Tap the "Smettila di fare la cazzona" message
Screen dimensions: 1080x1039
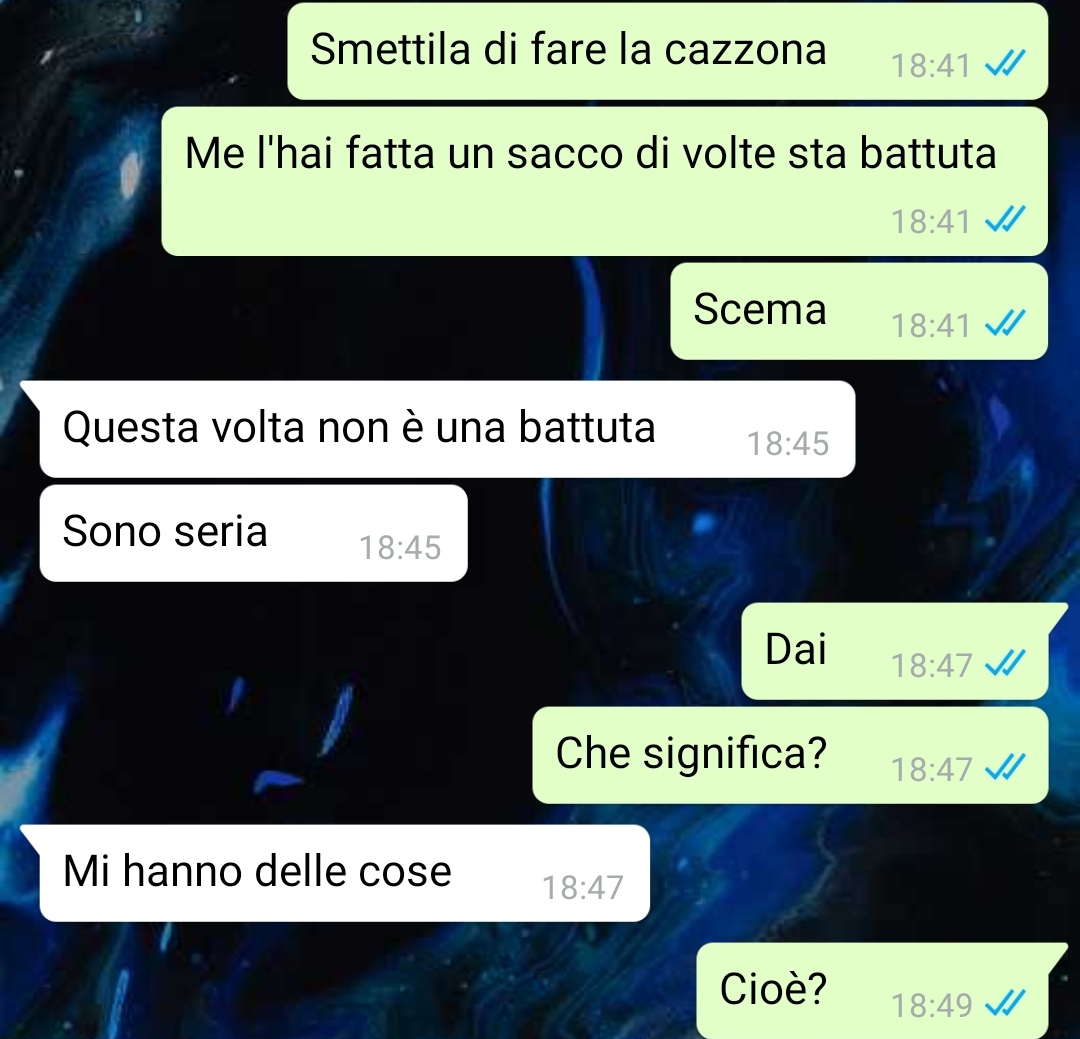667,51
